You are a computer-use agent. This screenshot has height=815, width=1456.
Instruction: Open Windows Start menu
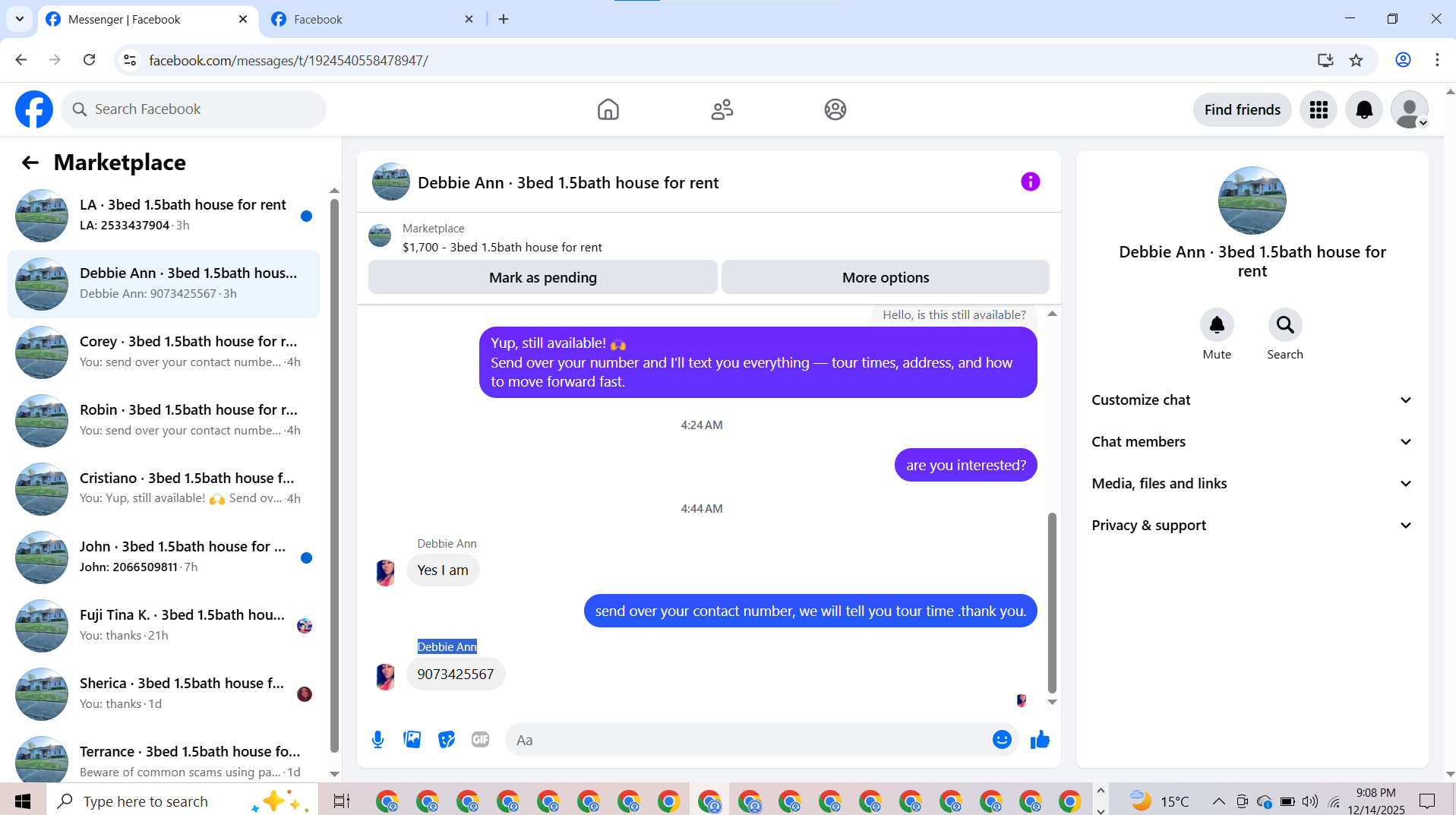click(x=23, y=801)
